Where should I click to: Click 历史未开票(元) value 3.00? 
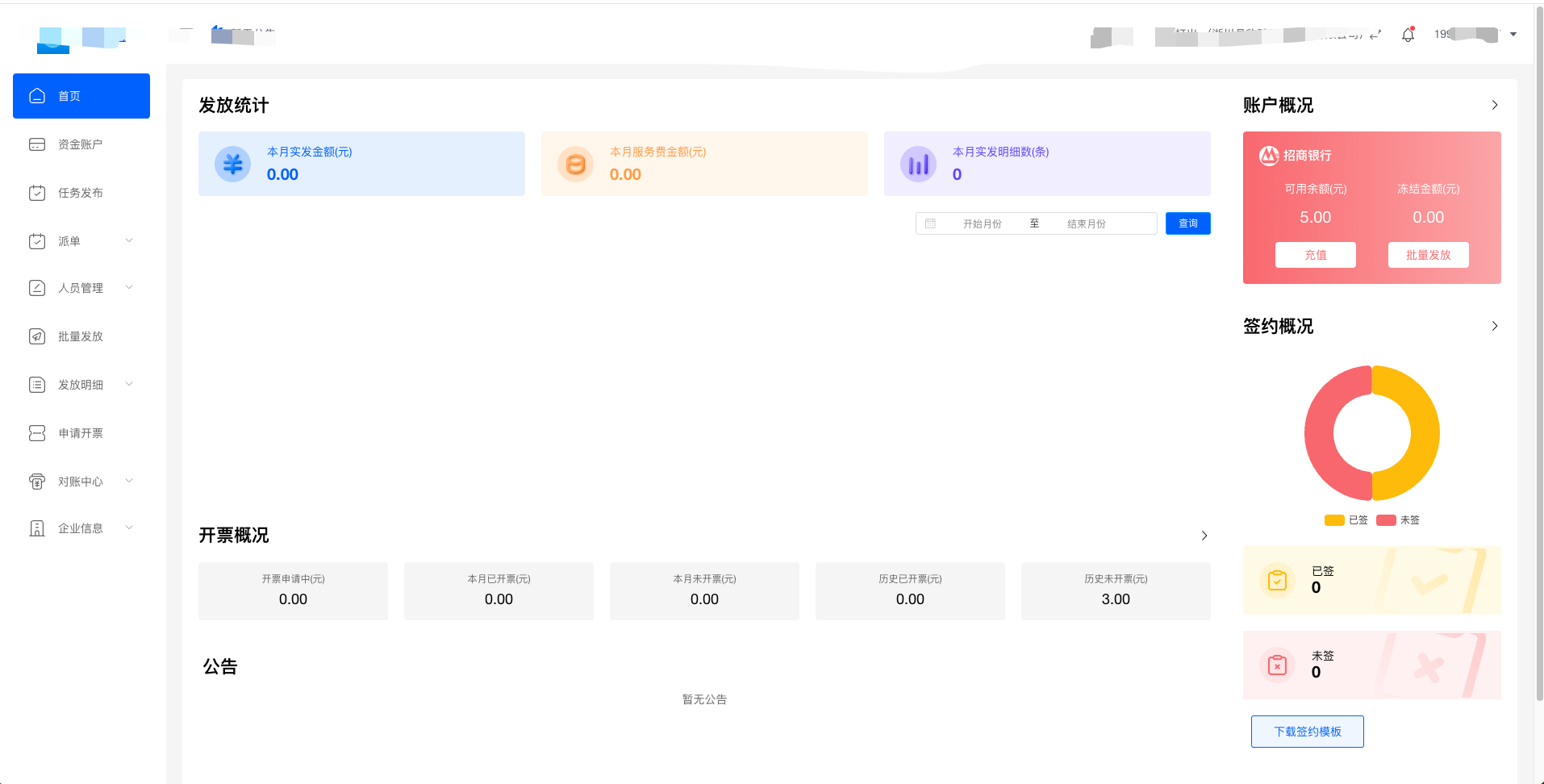point(1116,599)
